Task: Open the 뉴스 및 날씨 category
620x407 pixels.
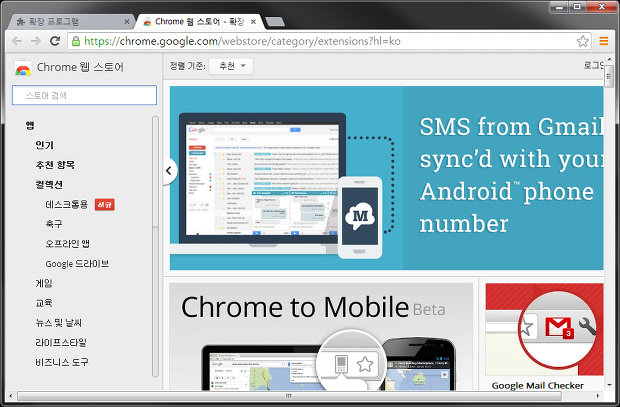Action: click(59, 323)
